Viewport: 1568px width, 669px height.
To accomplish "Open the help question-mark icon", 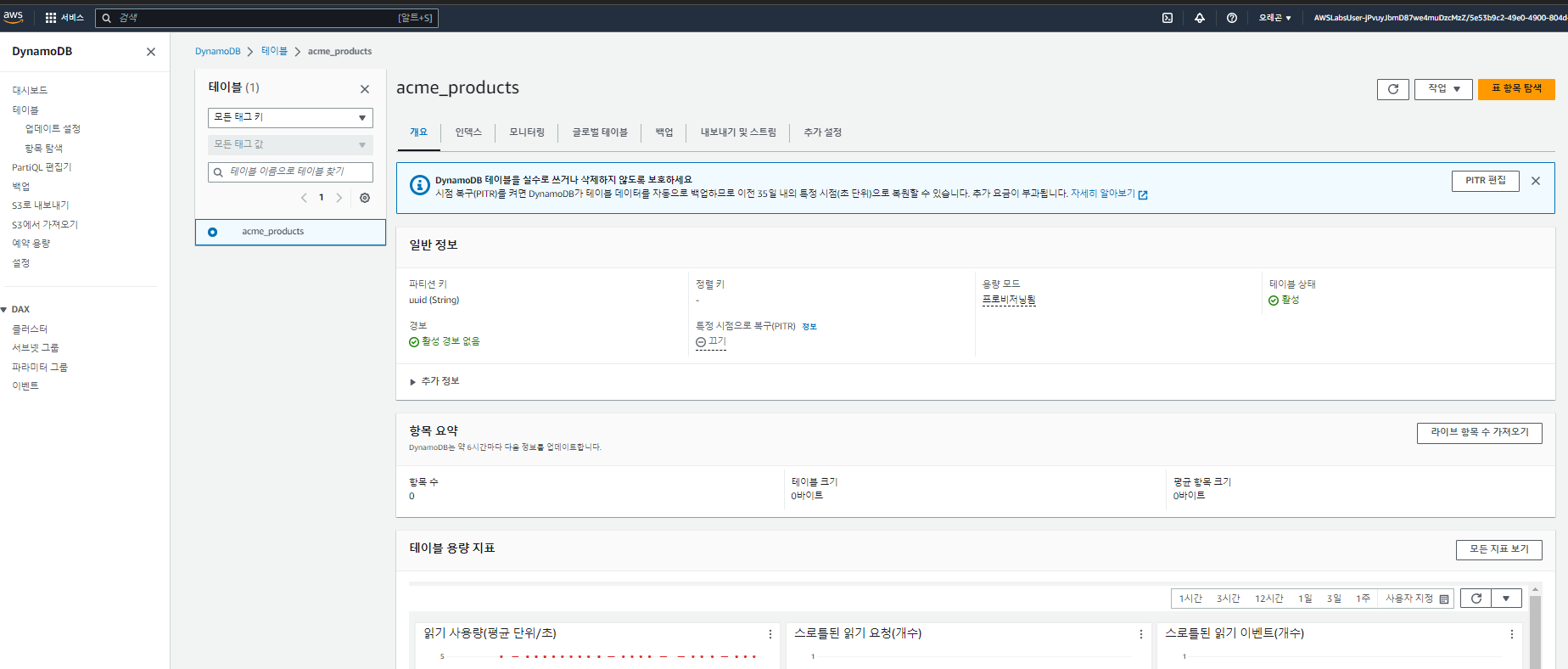I will (x=1232, y=18).
